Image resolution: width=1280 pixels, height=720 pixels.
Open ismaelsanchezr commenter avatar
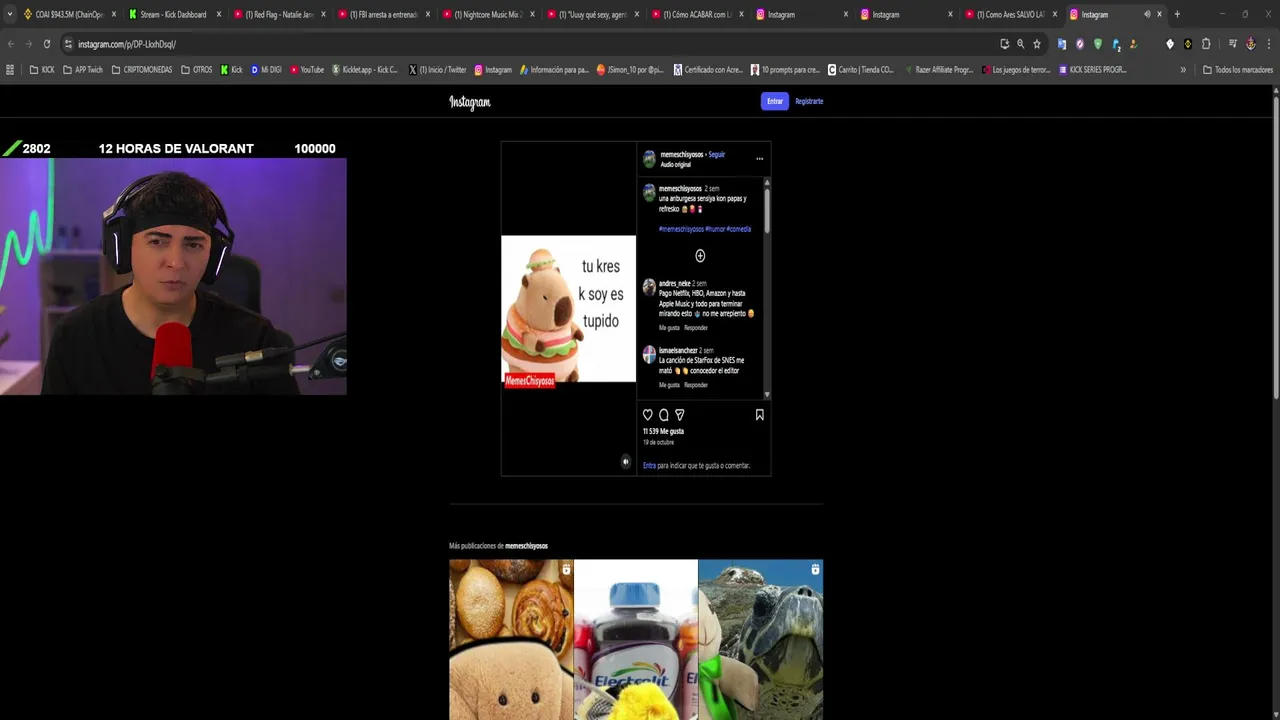(x=649, y=354)
